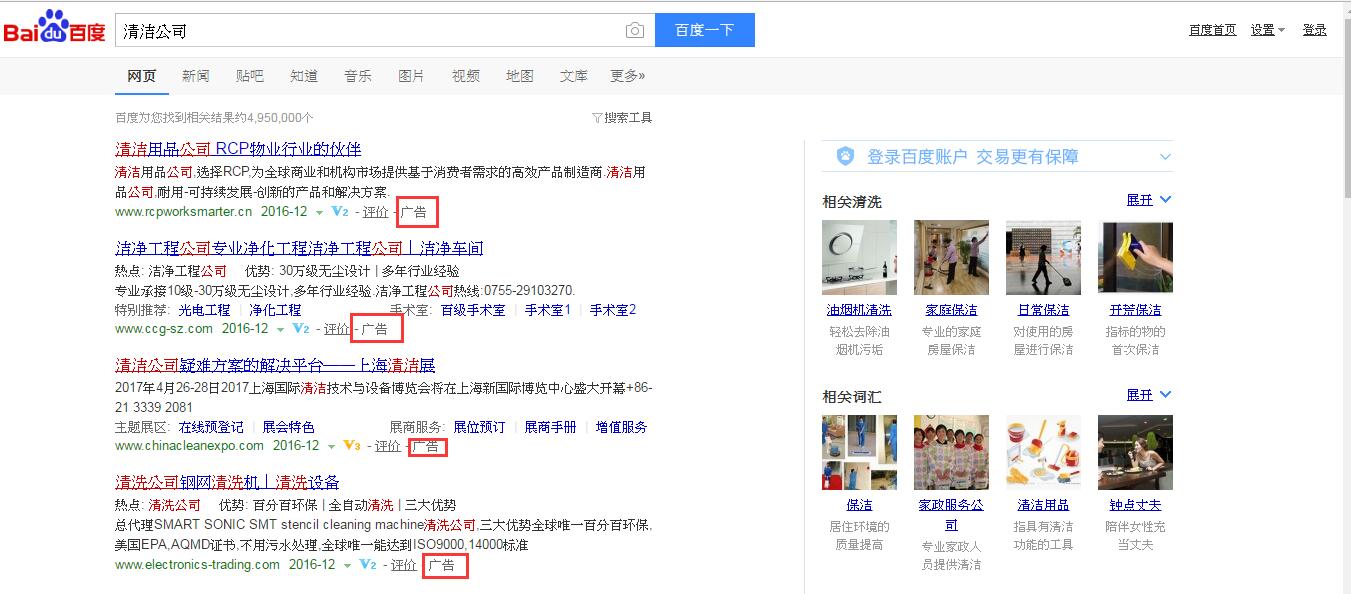1351x594 pixels.
Task: Open the 开荒保洁 thumbnail image
Action: [1135, 258]
